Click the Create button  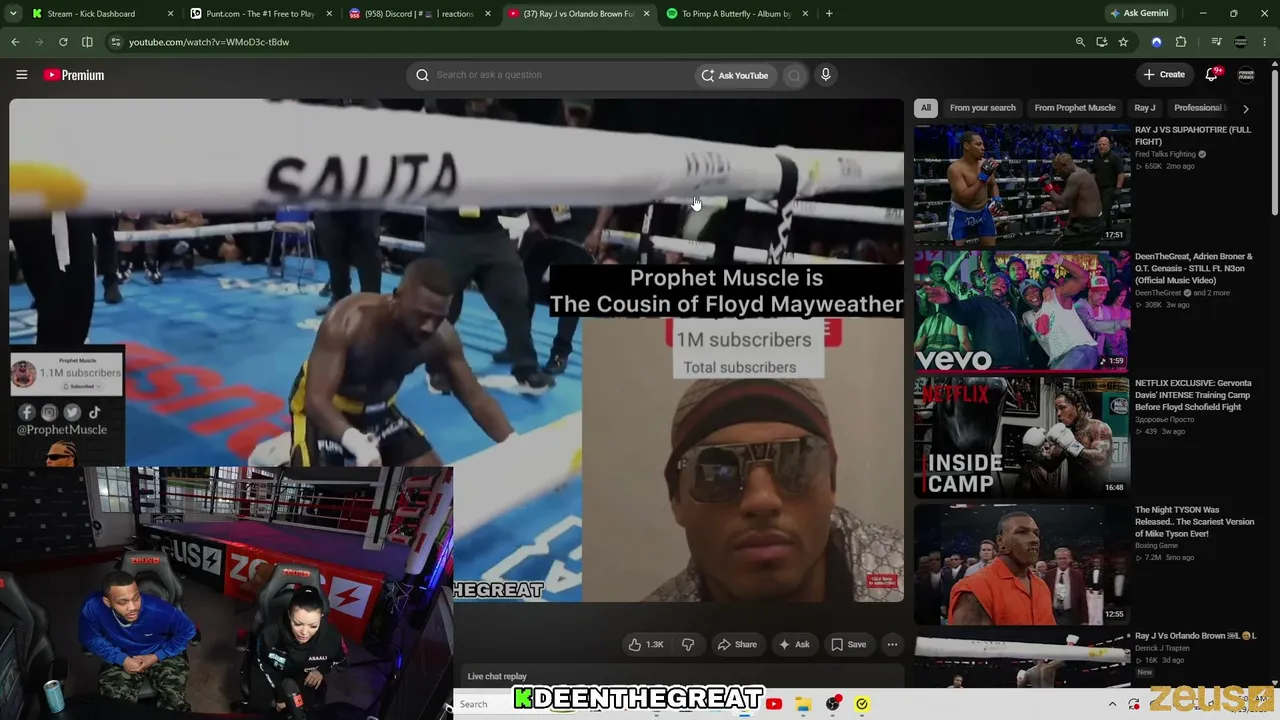point(1164,75)
